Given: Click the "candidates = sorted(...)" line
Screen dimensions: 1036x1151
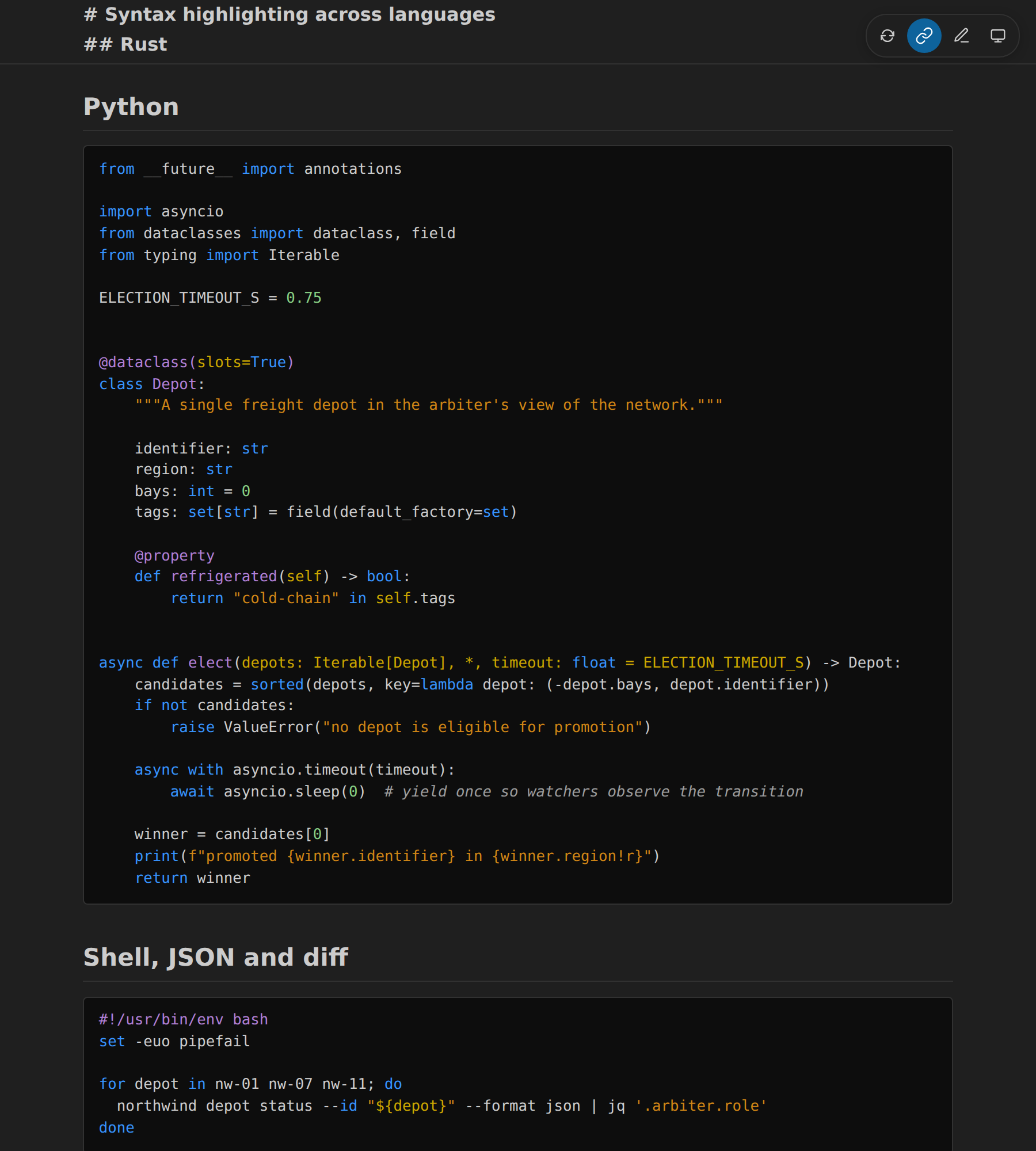Looking at the screenshot, I should pos(482,685).
